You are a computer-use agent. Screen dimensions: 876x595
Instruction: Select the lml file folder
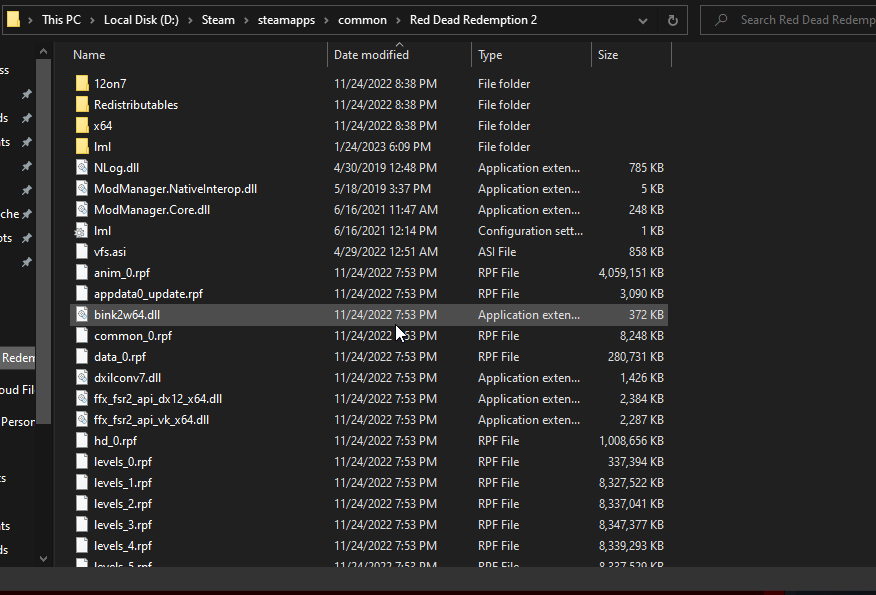102,147
